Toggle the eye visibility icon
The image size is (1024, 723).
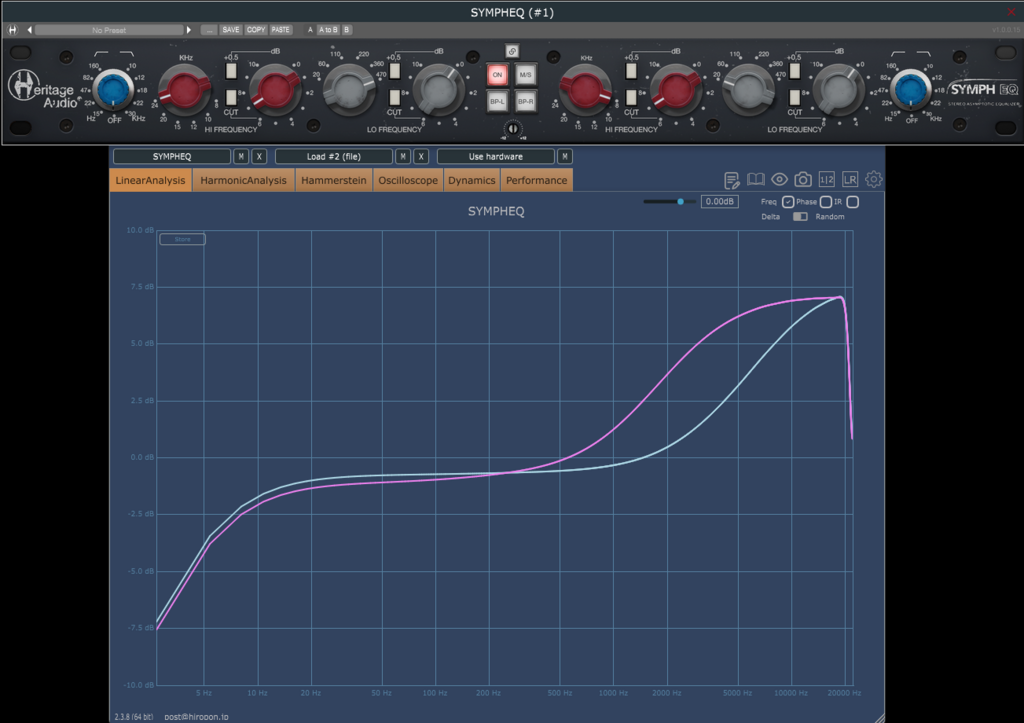click(x=779, y=179)
